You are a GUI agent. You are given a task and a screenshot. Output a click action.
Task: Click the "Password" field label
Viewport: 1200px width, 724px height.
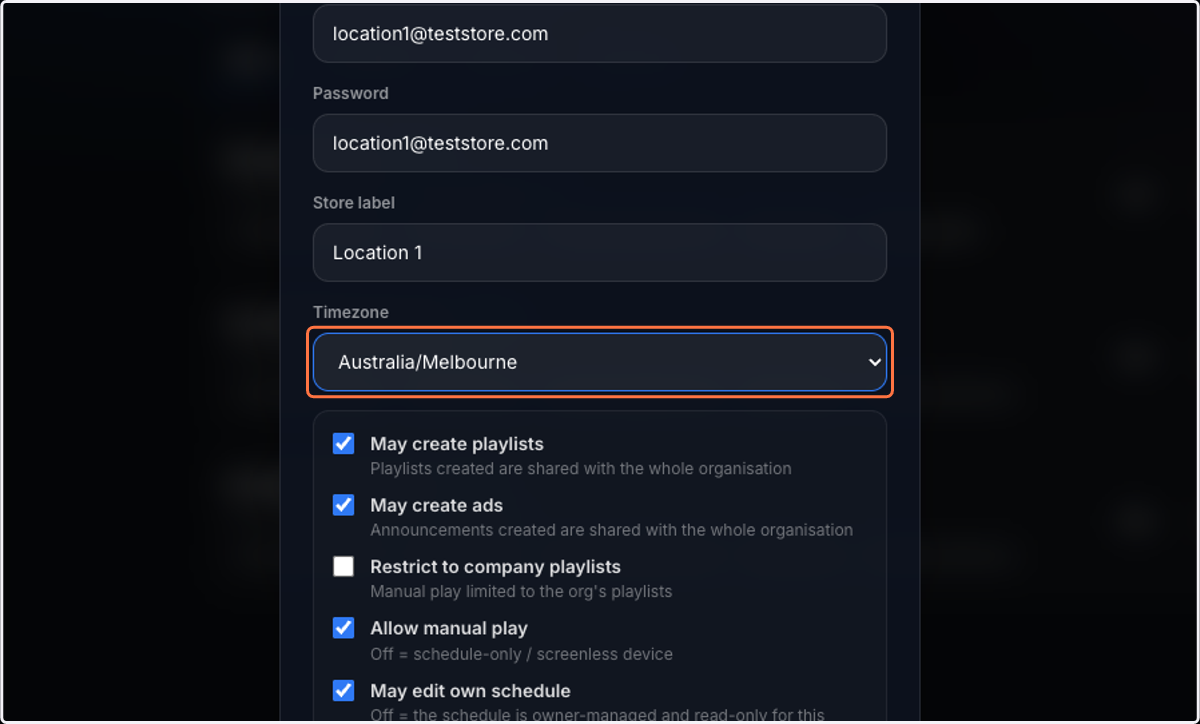point(351,93)
